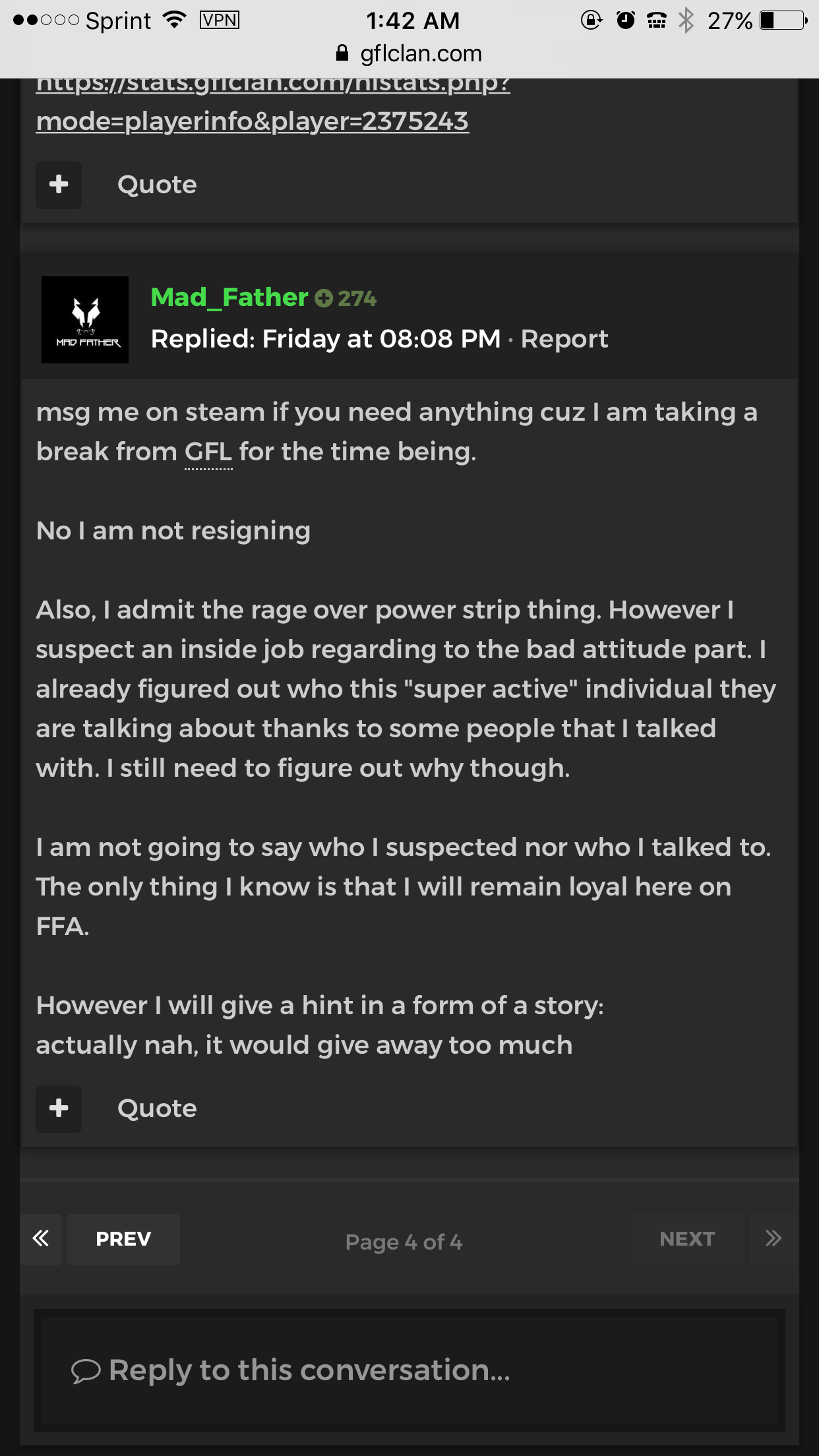
Task: Quote the upper post
Action: [x=157, y=185]
